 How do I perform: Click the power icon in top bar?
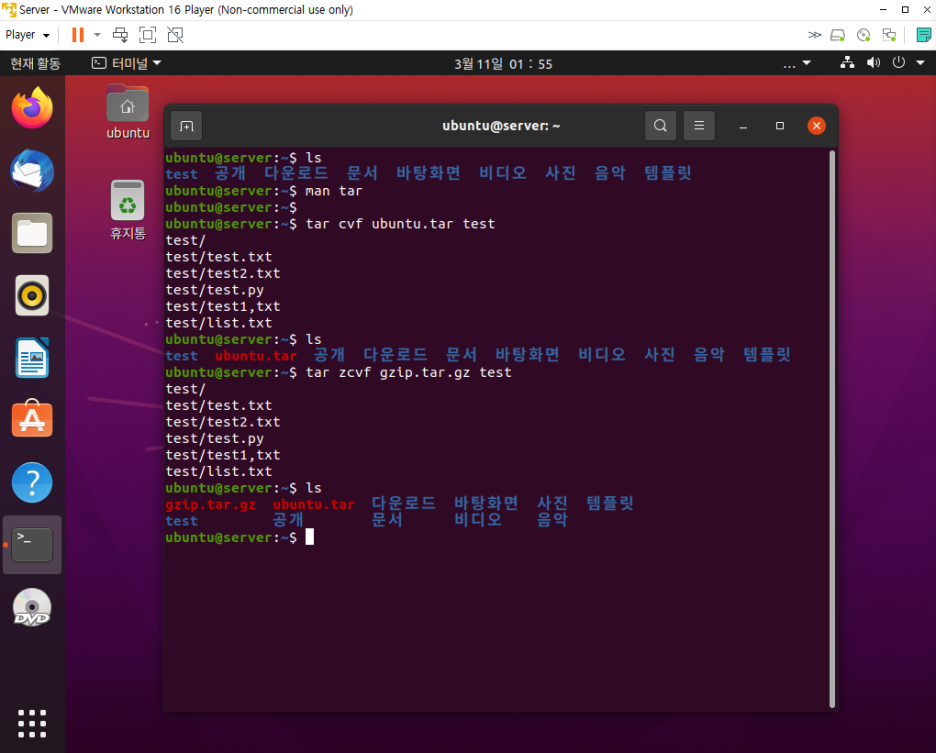(x=898, y=62)
